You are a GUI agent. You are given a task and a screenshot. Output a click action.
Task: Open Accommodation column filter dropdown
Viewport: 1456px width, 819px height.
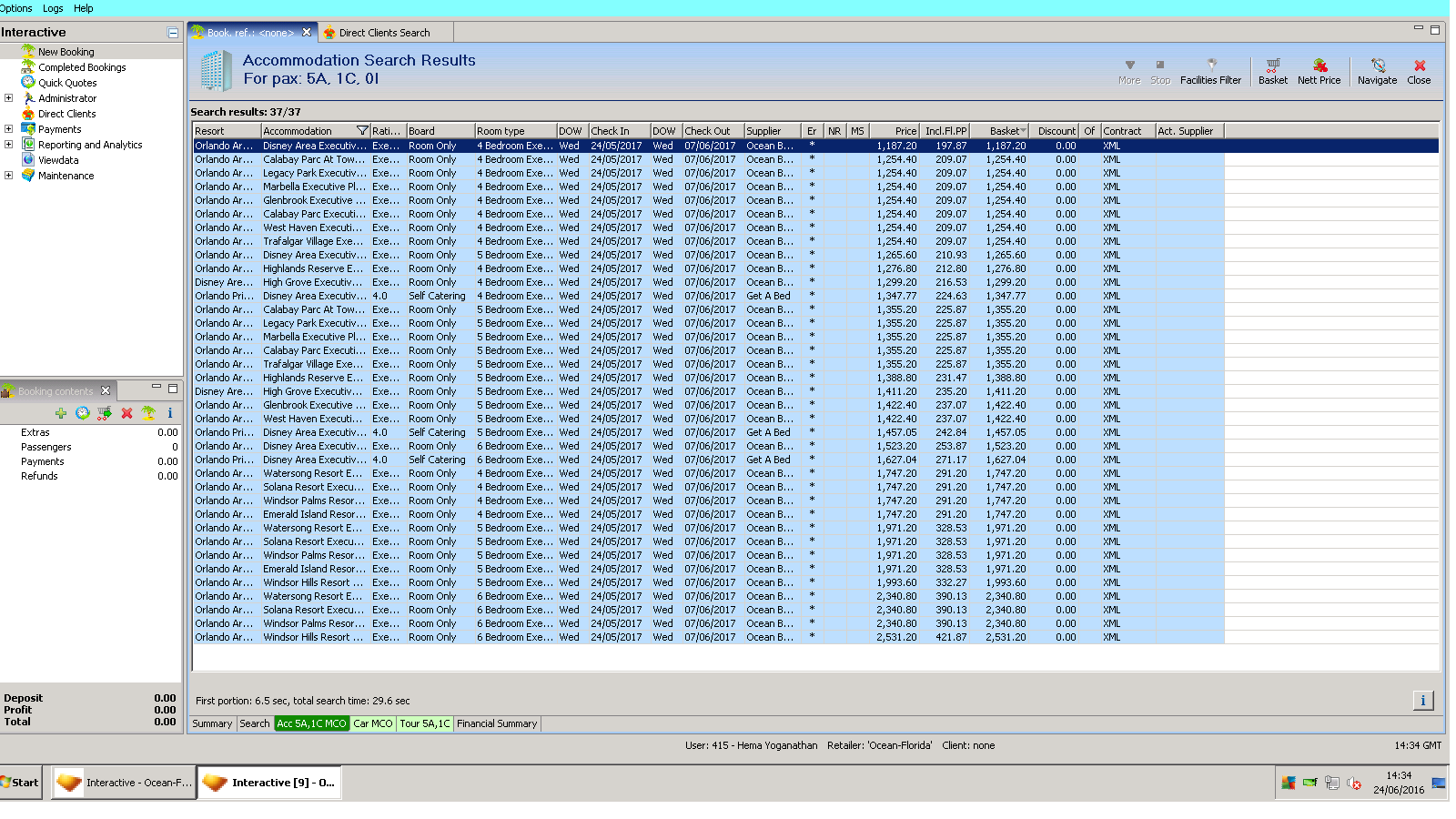[x=362, y=131]
